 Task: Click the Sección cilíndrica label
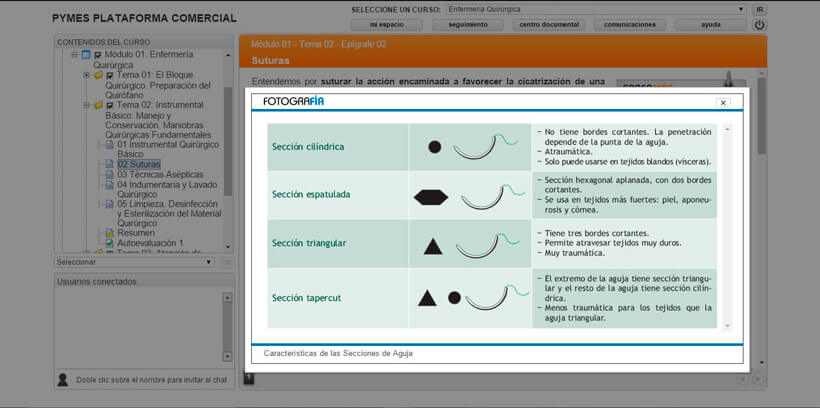pos(308,147)
